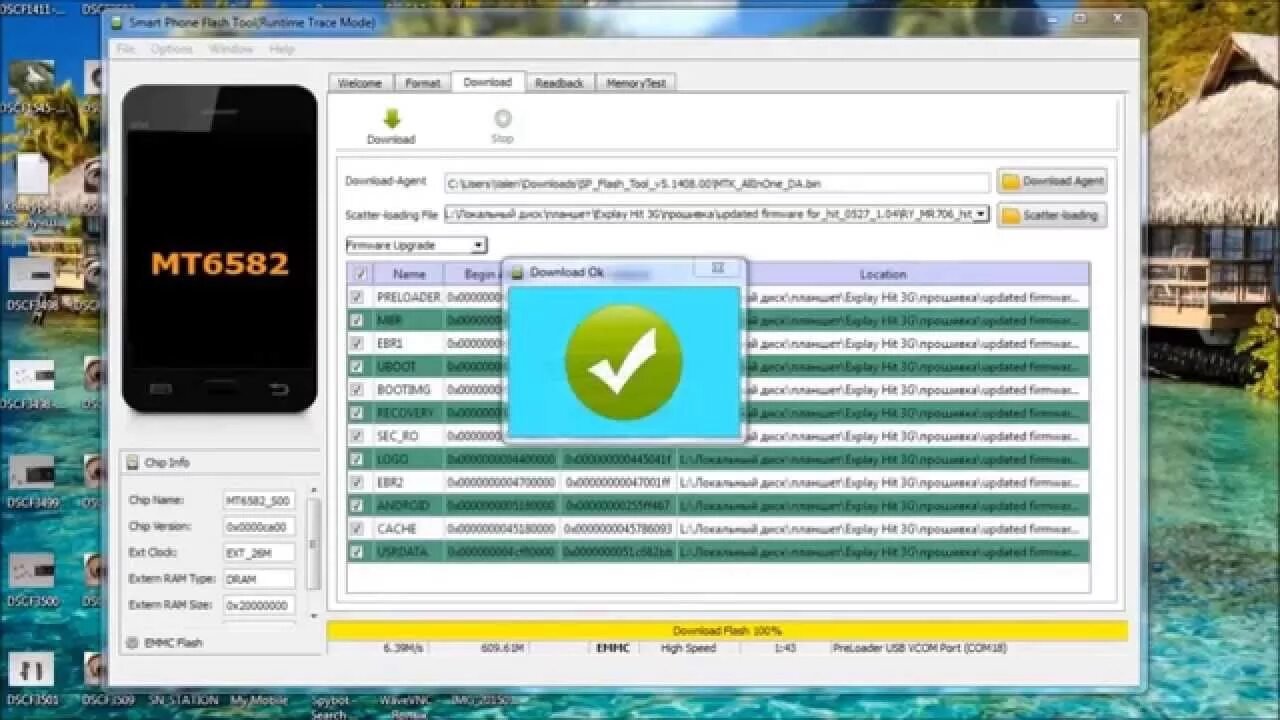Toggle the ANDROID checkbox
The height and width of the screenshot is (720, 1280).
click(356, 505)
